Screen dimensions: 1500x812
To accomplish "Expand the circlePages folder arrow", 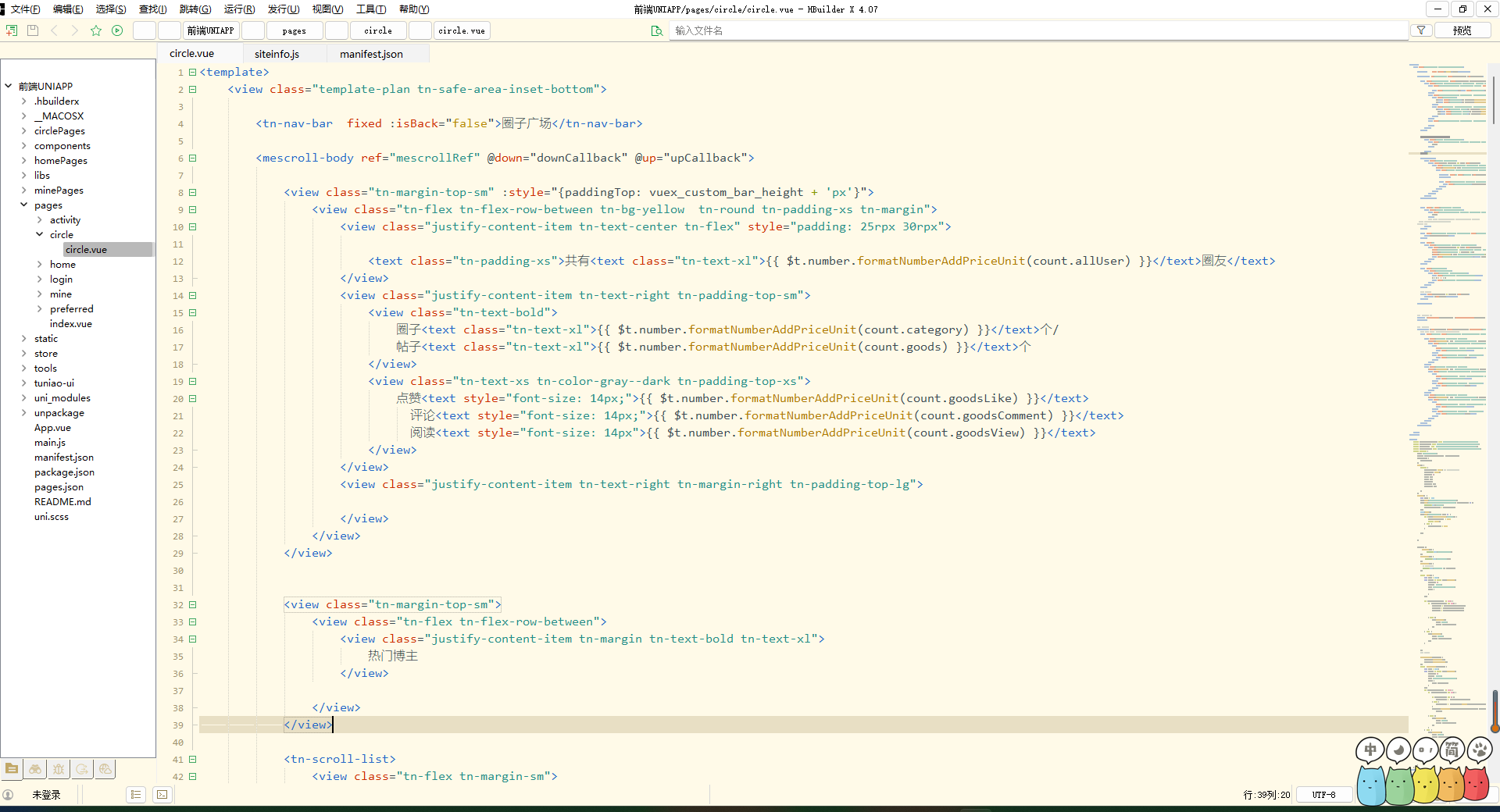I will [x=24, y=130].
